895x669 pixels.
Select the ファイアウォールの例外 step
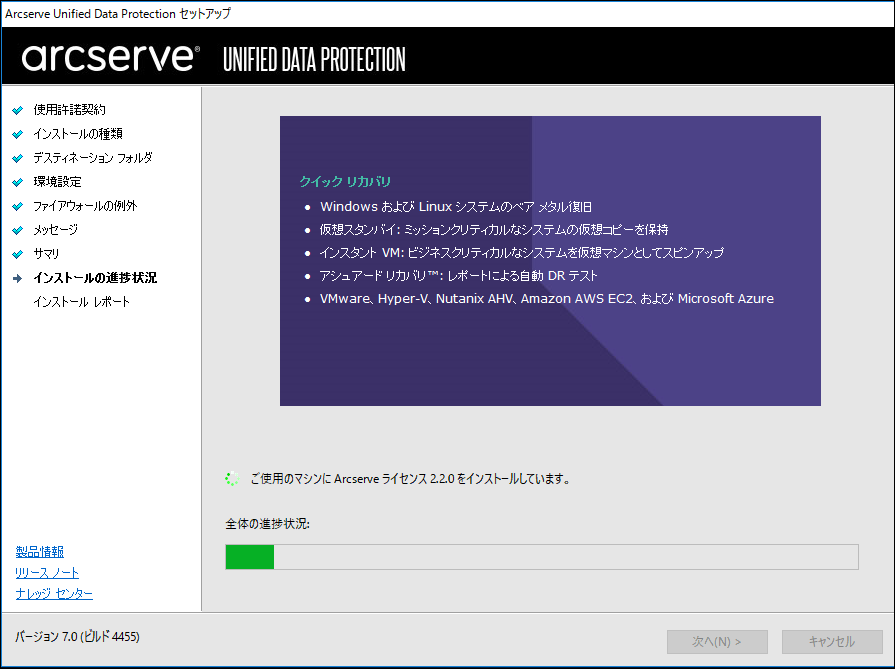click(x=85, y=205)
